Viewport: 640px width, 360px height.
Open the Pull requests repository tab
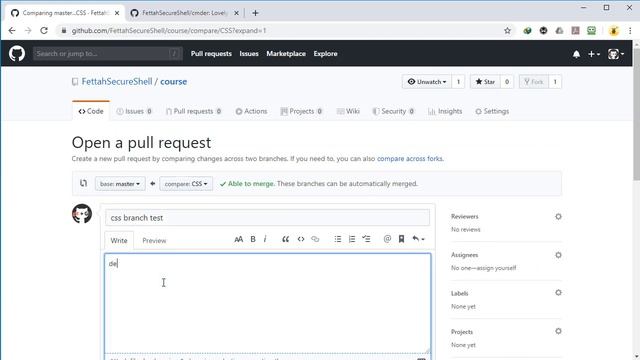pos(194,111)
